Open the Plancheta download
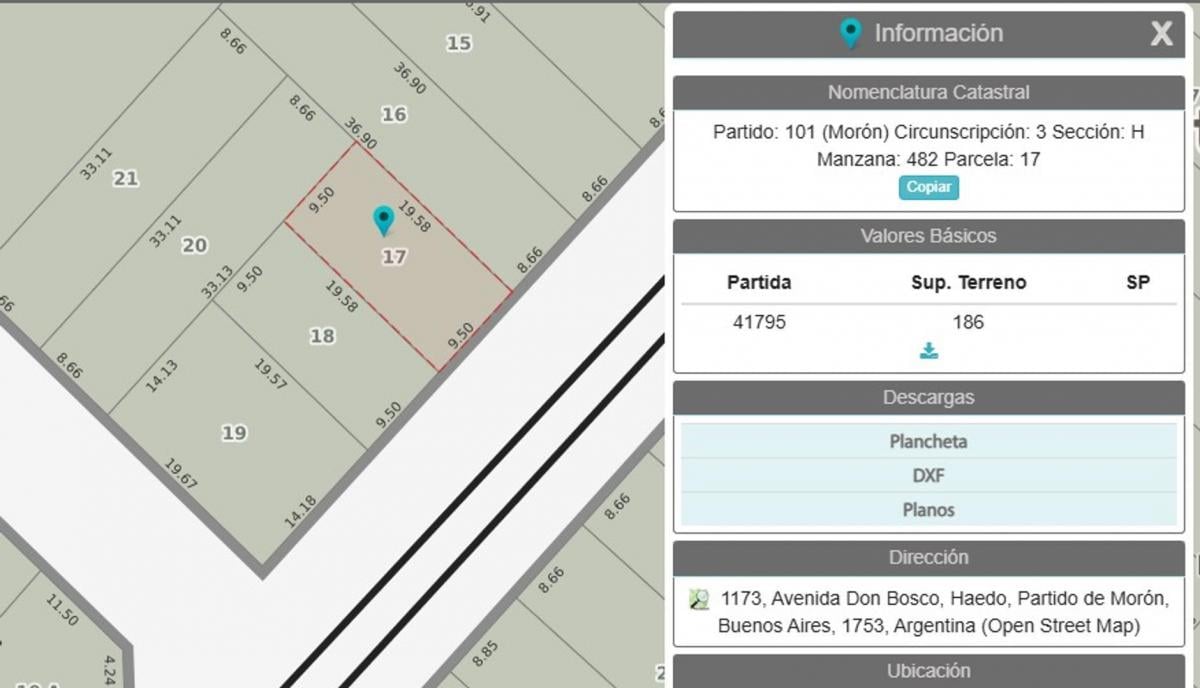 929,441
